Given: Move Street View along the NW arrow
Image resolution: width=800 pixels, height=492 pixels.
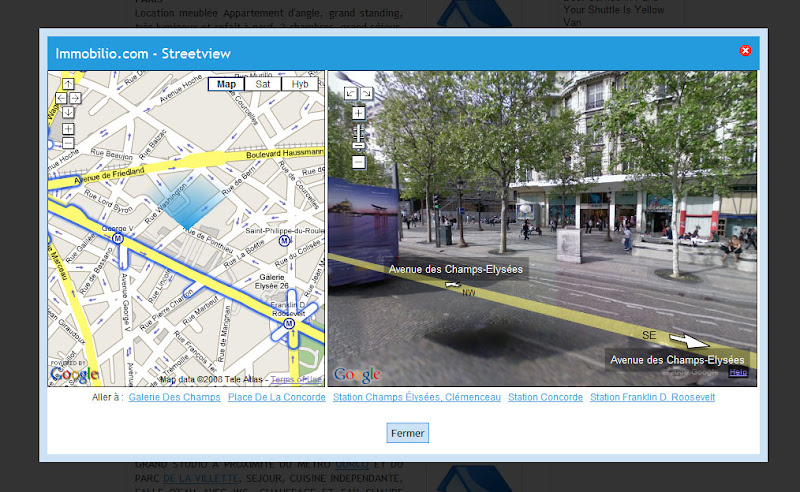Looking at the screenshot, I should 453,284.
